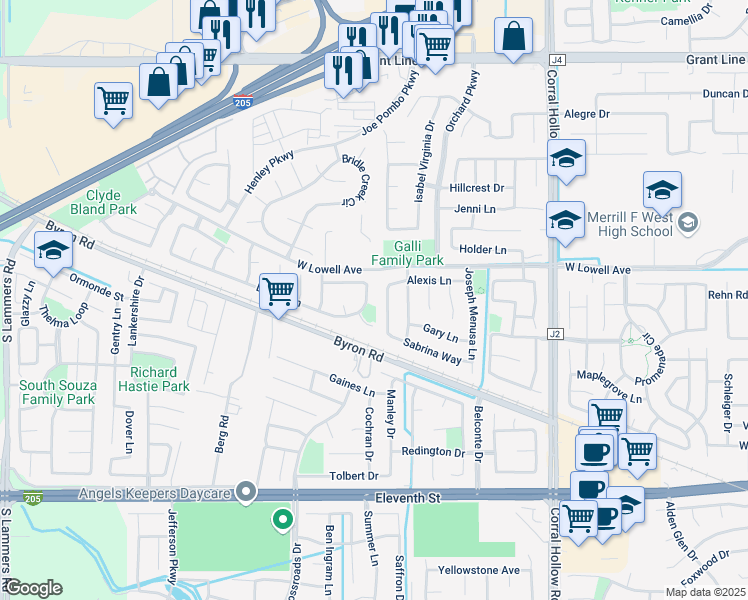This screenshot has width=748, height=600.
Task: Click the Thelma Loop label
Action: tap(63, 316)
